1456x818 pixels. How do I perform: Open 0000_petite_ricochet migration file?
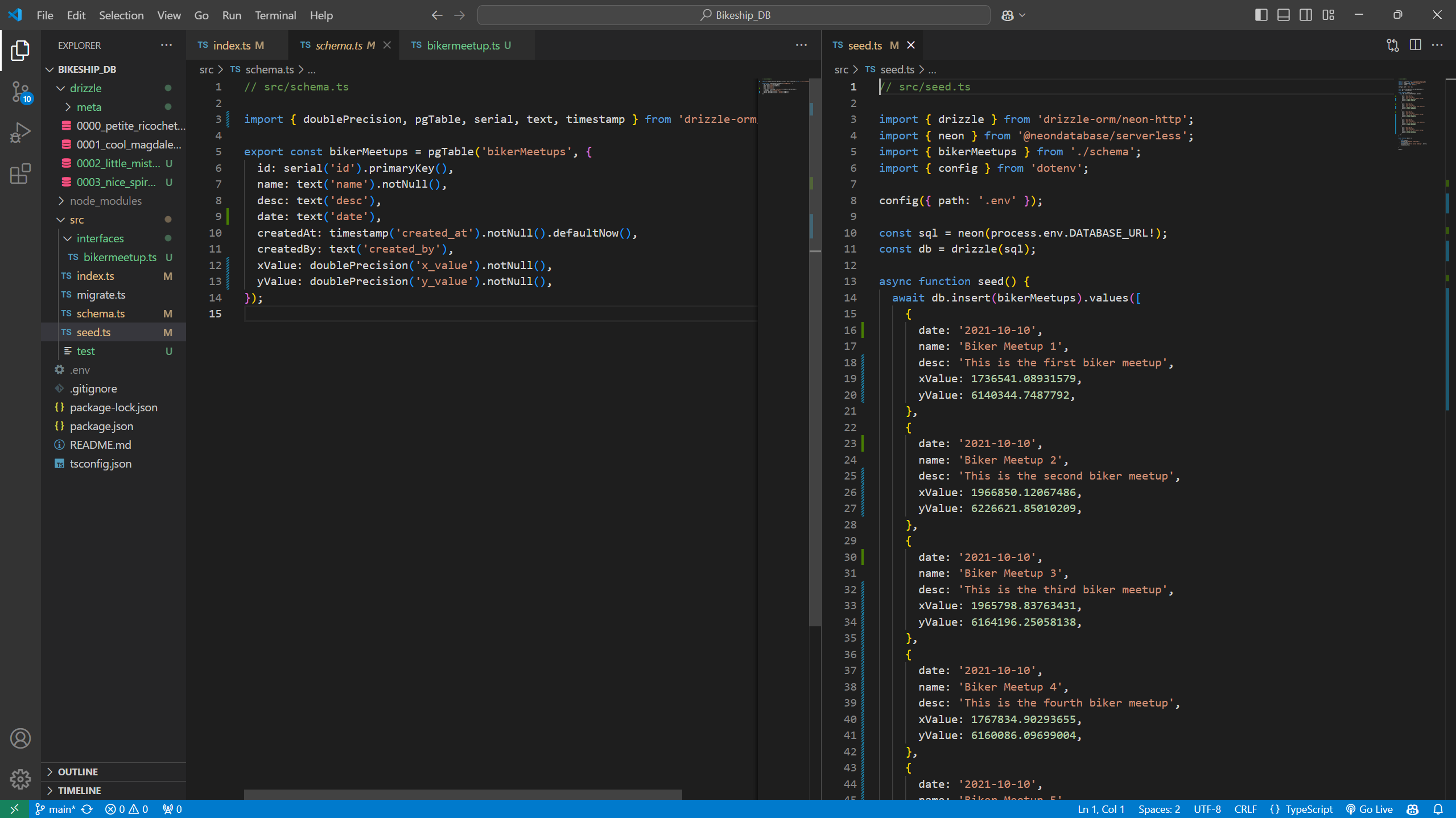(x=114, y=126)
